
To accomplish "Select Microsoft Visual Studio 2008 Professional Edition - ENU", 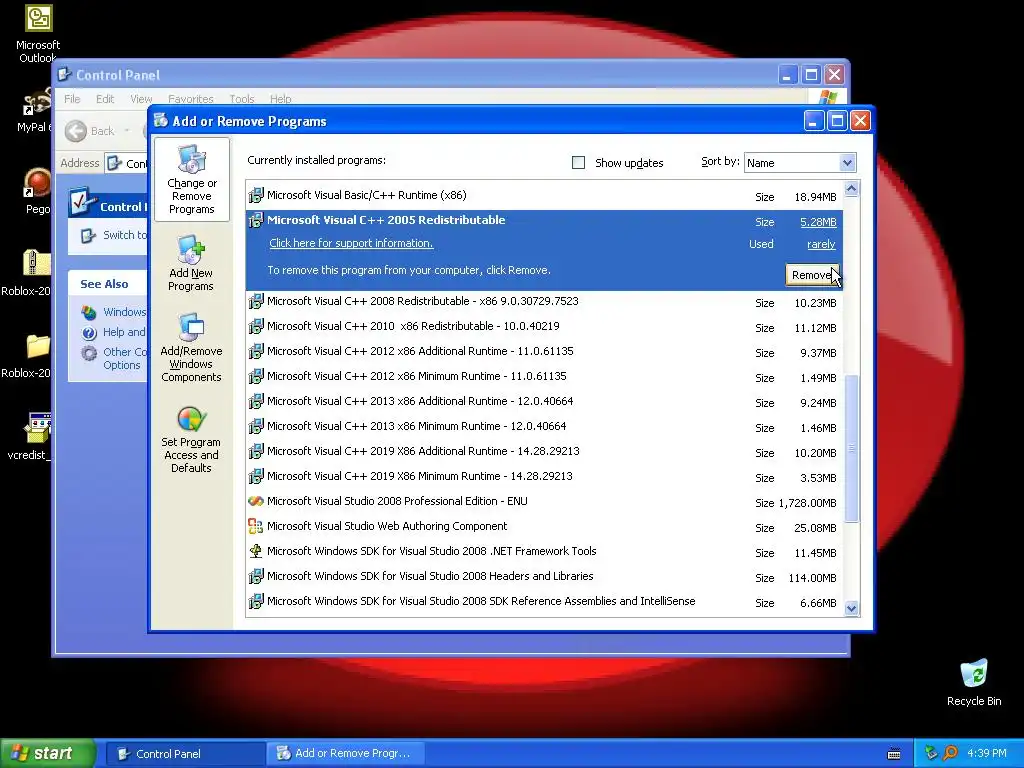I will tap(545, 502).
